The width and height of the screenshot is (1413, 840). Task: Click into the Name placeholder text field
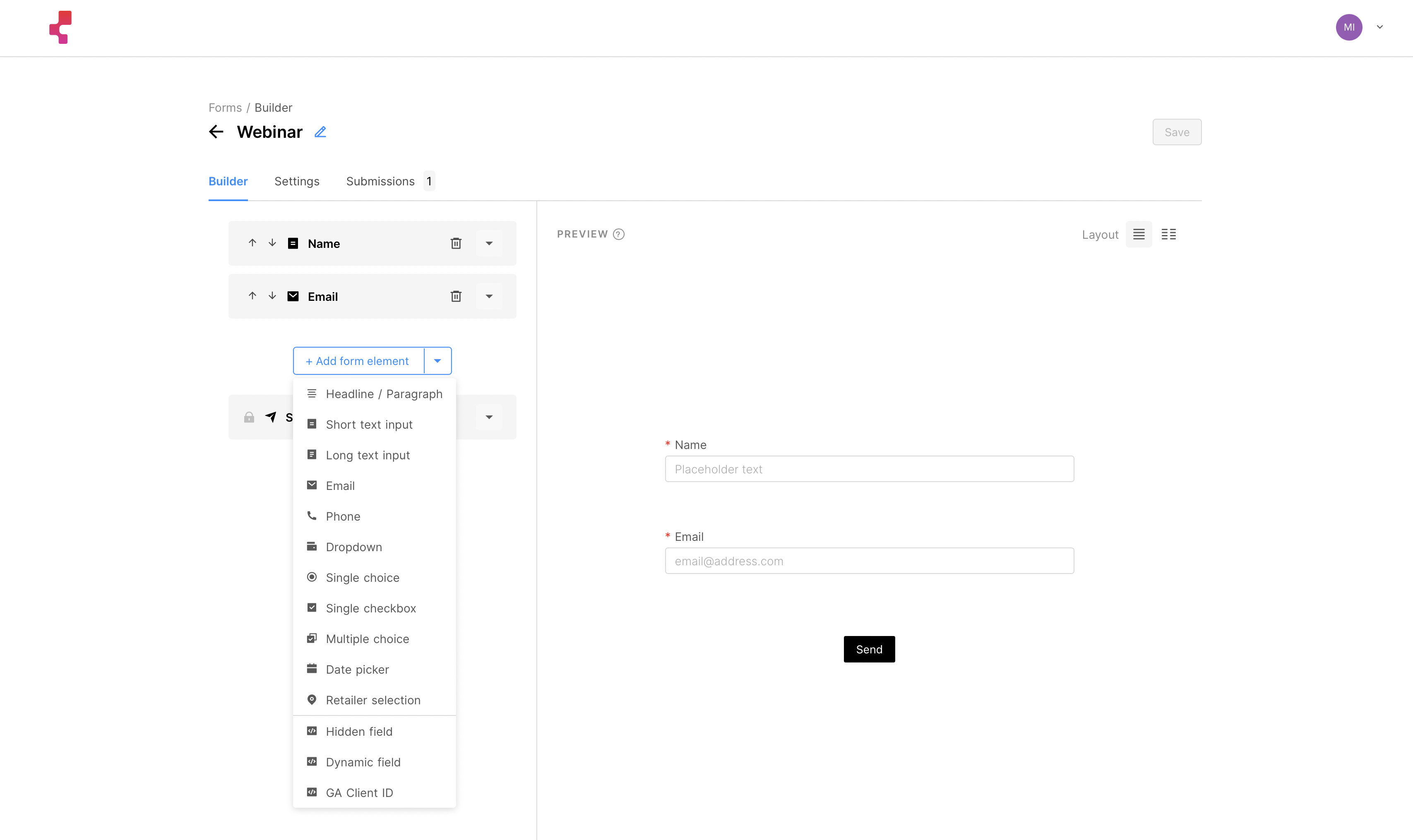click(869, 469)
